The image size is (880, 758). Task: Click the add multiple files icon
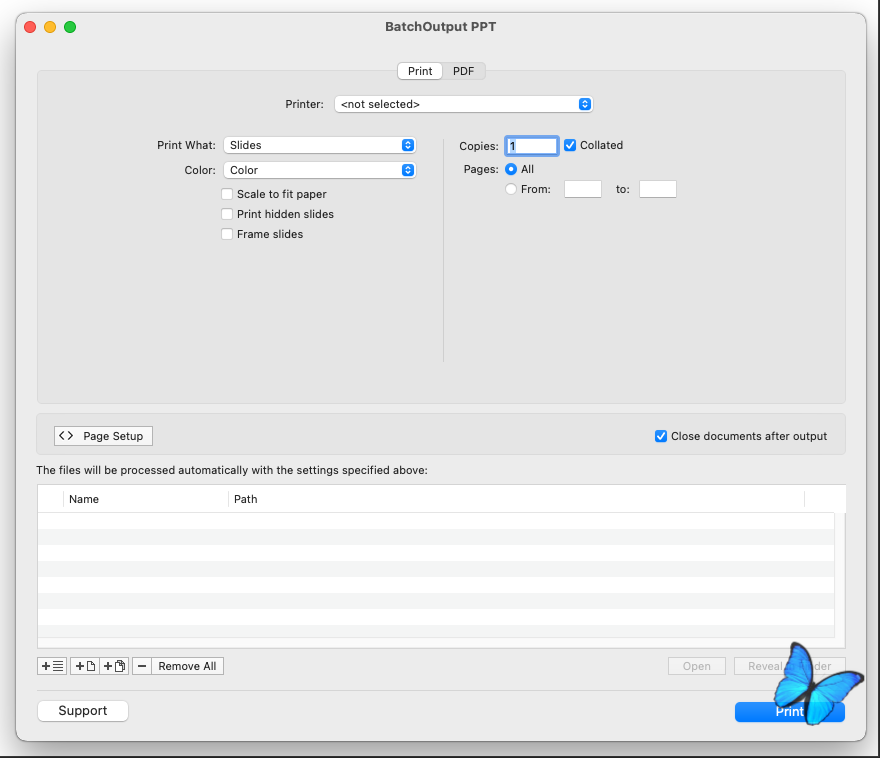coord(114,666)
